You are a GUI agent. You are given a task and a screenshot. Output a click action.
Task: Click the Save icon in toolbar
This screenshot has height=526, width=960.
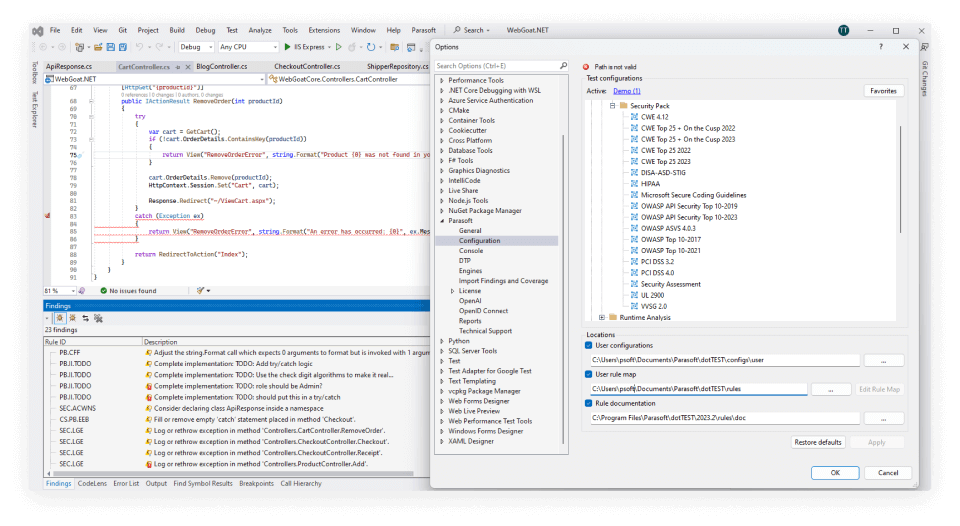click(x=111, y=47)
